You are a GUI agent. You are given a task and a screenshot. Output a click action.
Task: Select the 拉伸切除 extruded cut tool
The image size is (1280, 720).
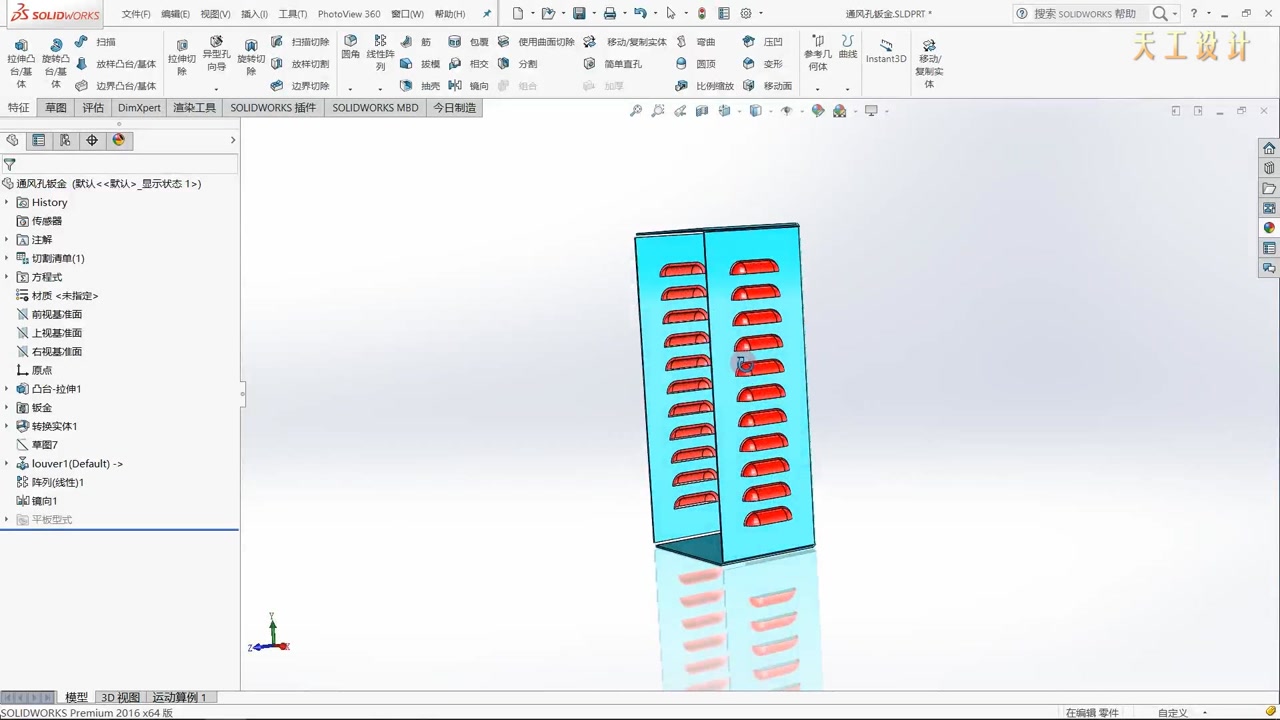[182, 58]
